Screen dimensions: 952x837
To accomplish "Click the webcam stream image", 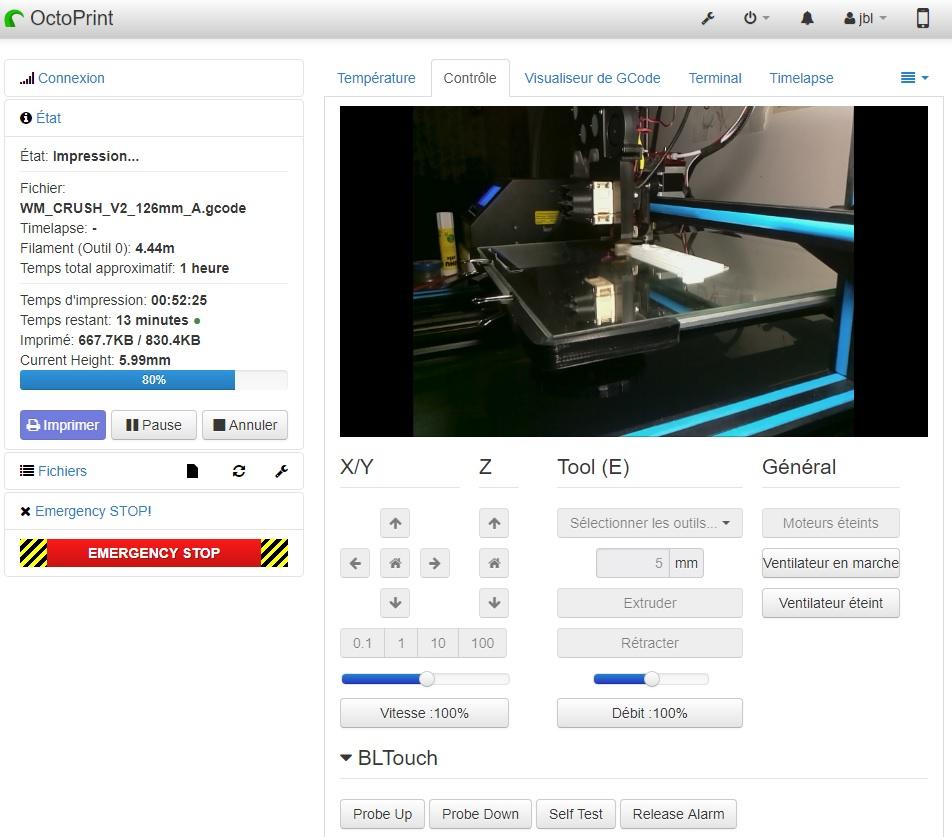I will (634, 271).
